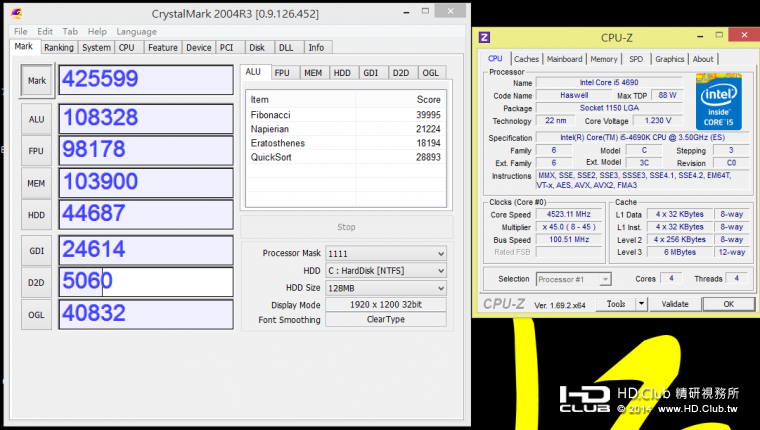Viewport: 760px width, 430px height.
Task: Open the Info tab
Action: pos(316,48)
